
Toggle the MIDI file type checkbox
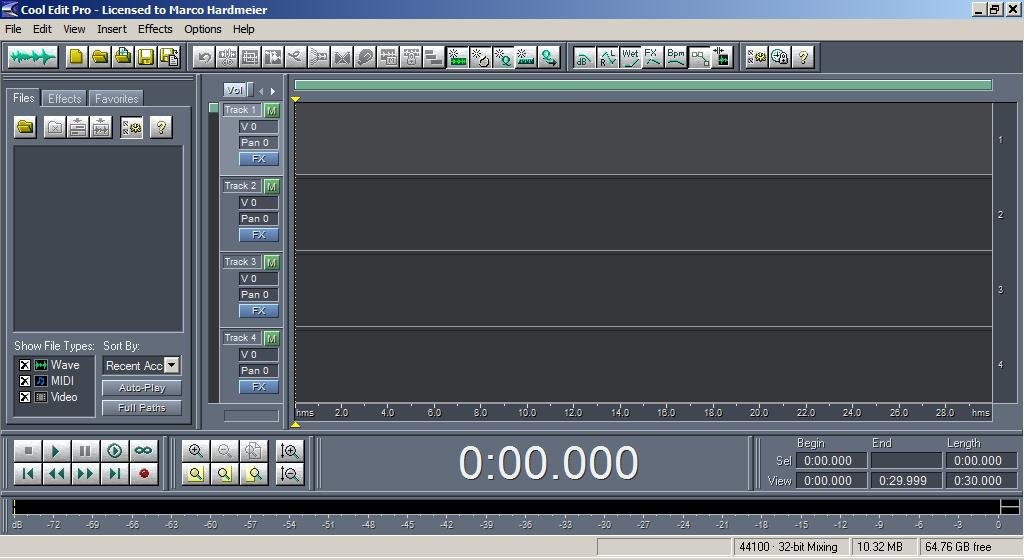(x=25, y=381)
